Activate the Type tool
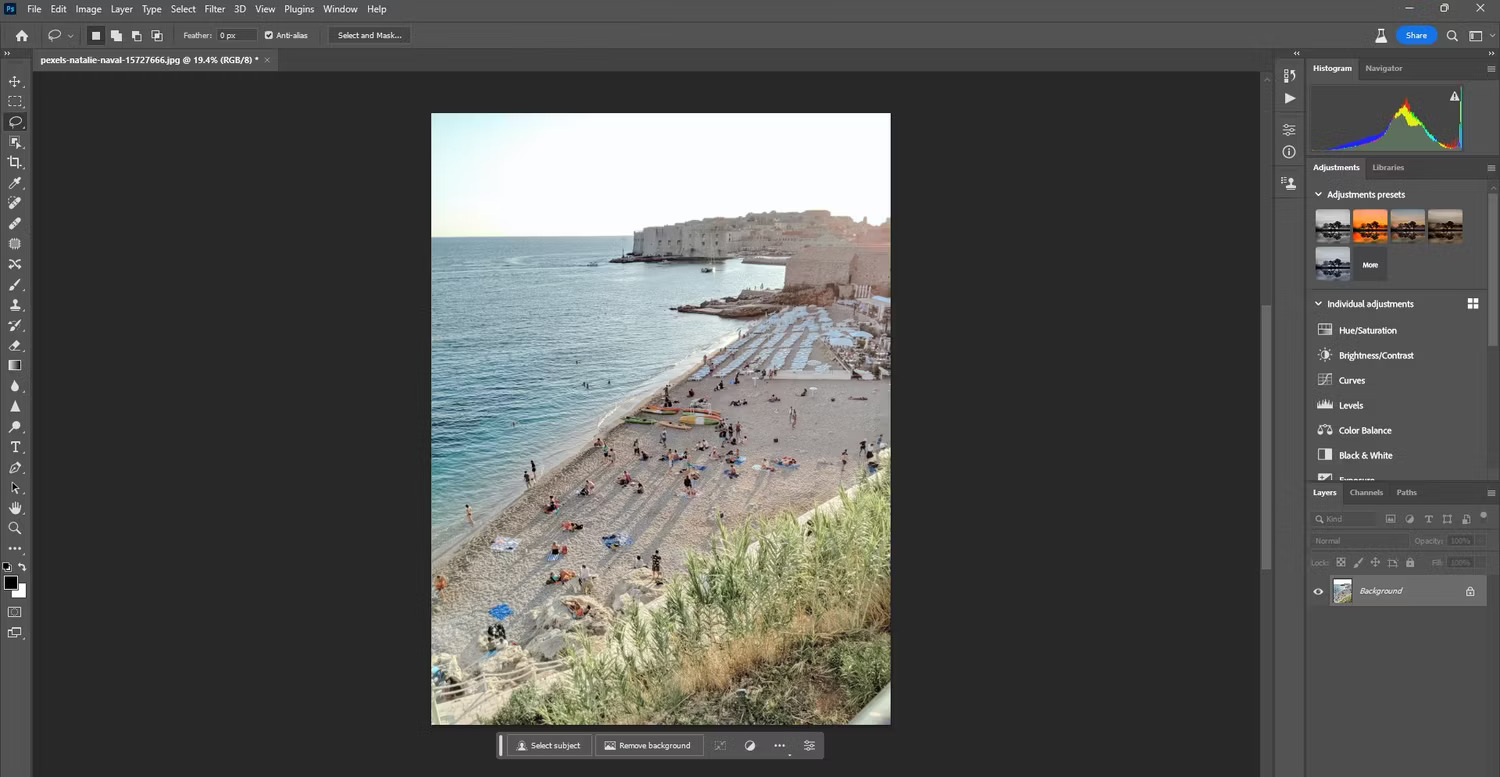This screenshot has height=777, width=1500. coord(15,447)
